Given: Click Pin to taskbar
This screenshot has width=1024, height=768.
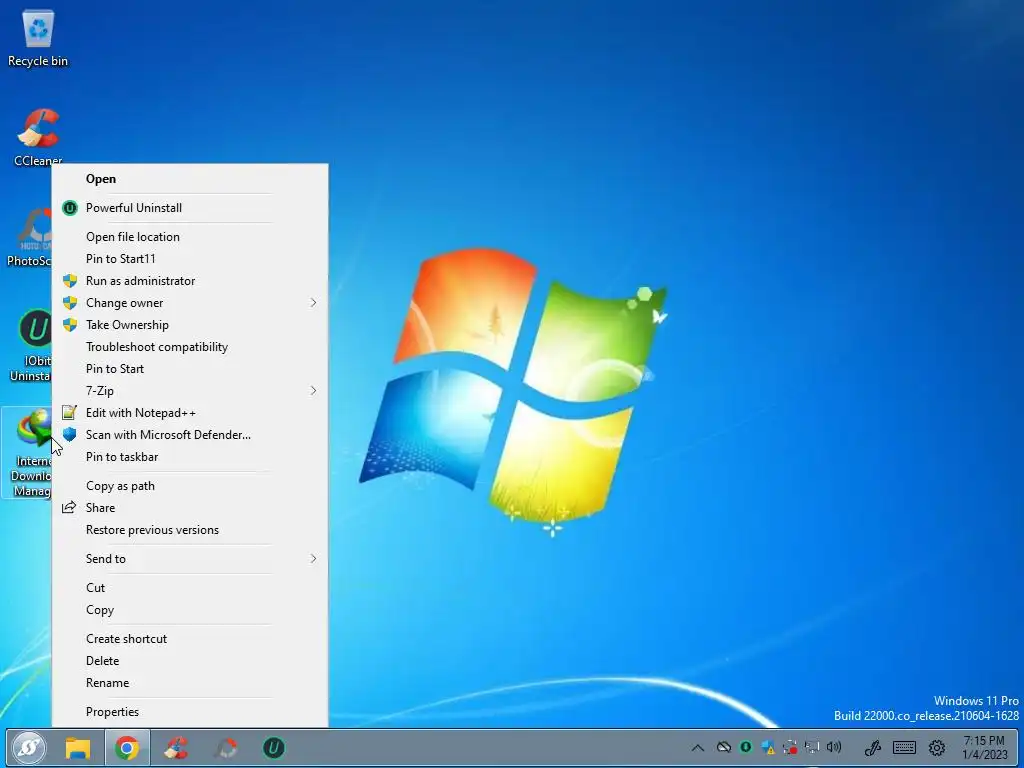Looking at the screenshot, I should 189,457.
